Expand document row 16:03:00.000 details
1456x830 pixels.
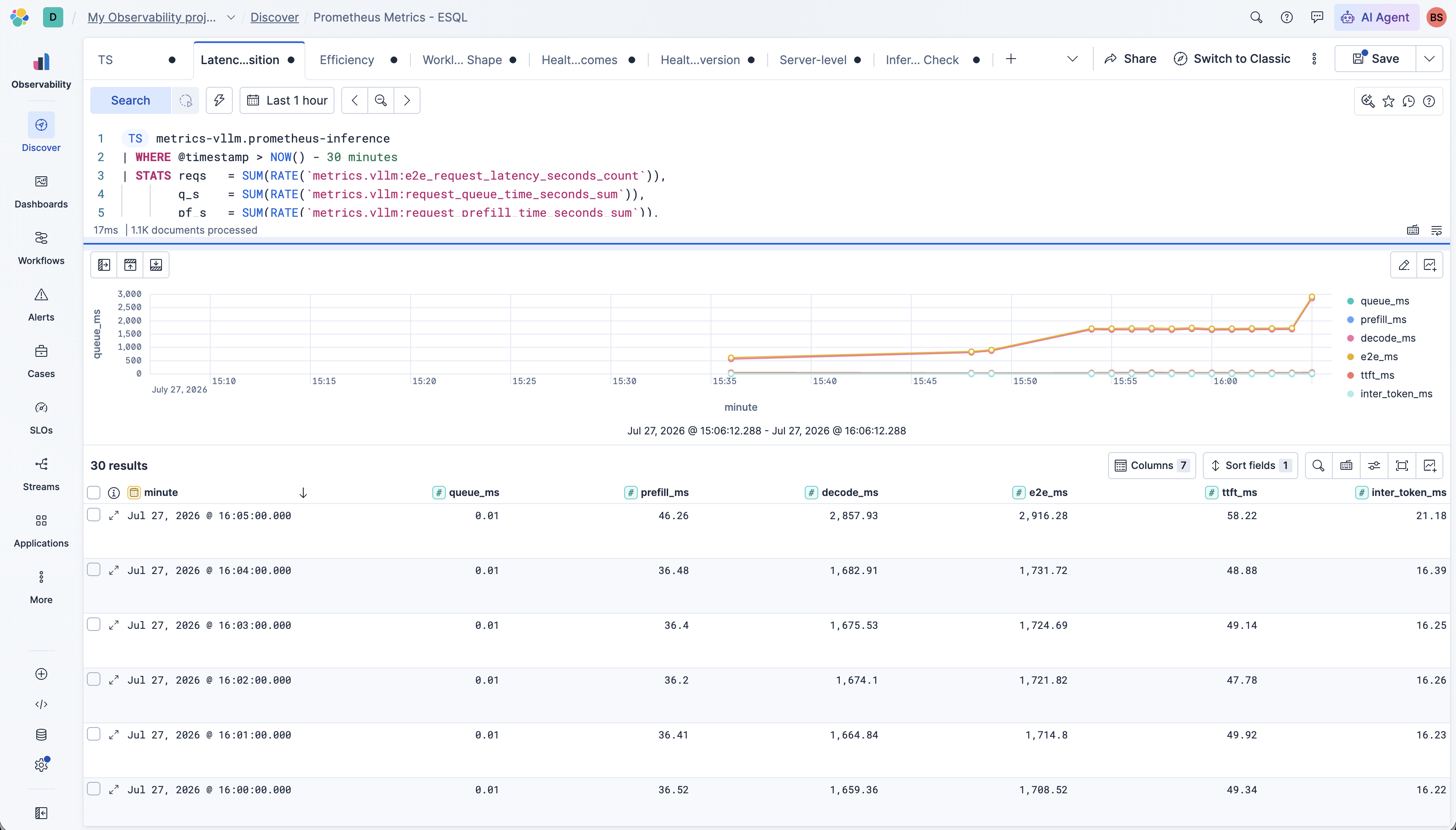coord(113,625)
